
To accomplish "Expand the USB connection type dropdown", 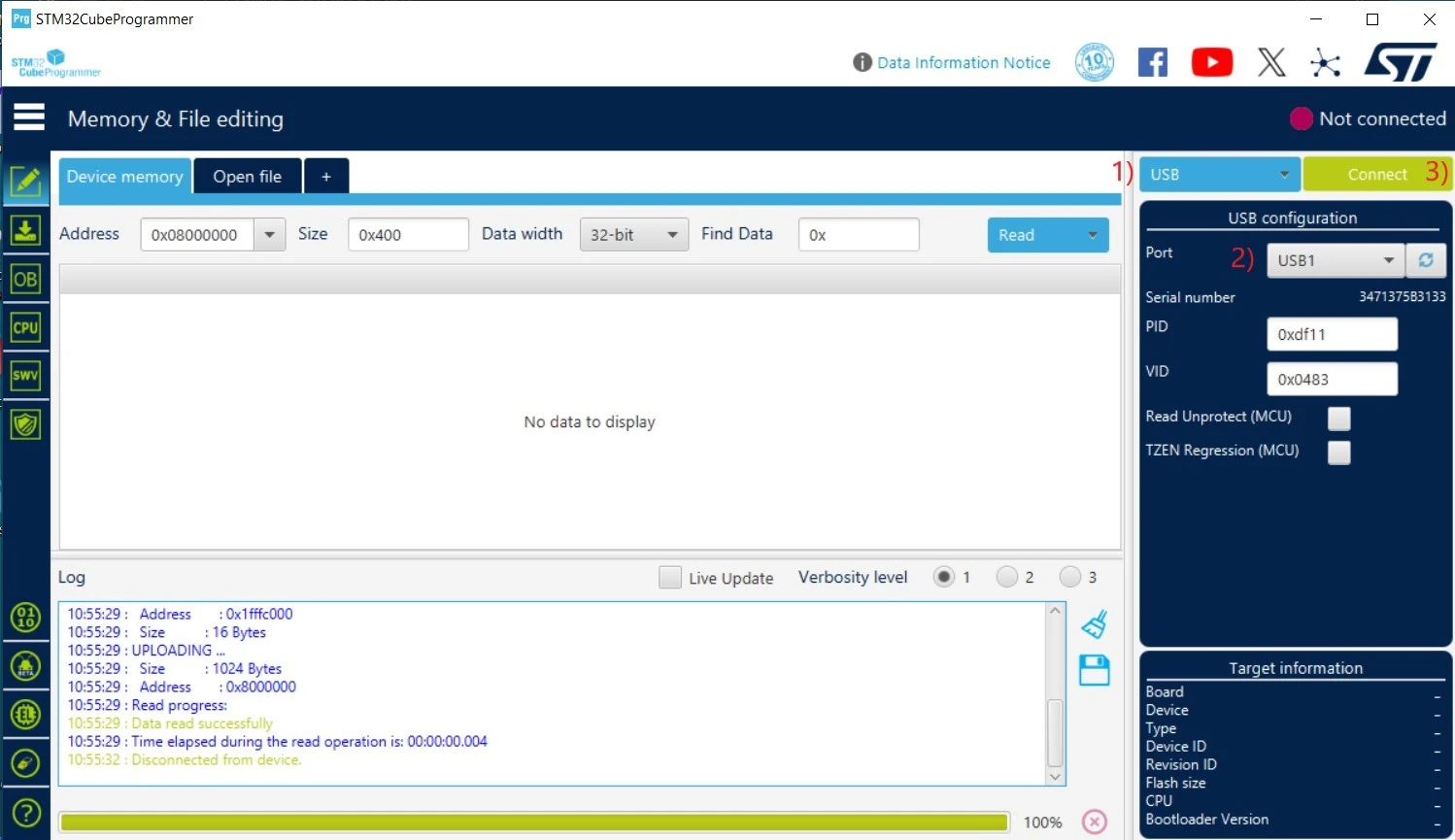I will [x=1219, y=175].
